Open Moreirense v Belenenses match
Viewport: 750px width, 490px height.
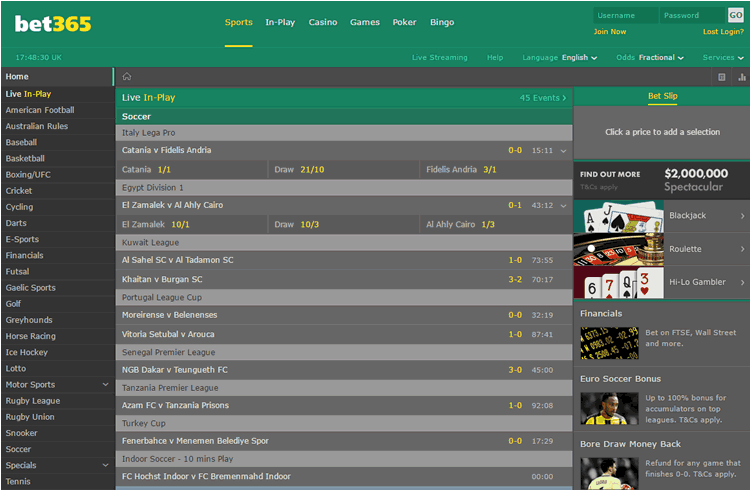point(344,315)
